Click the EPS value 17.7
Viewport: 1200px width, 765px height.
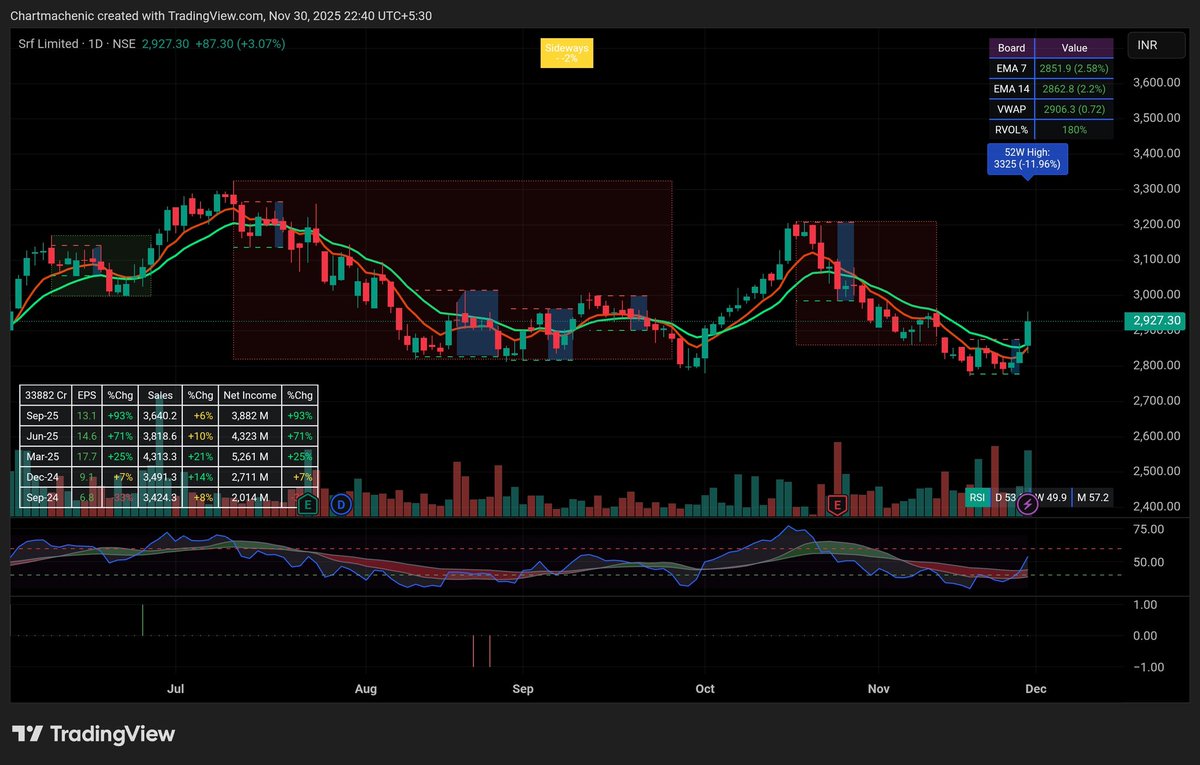[x=86, y=457]
